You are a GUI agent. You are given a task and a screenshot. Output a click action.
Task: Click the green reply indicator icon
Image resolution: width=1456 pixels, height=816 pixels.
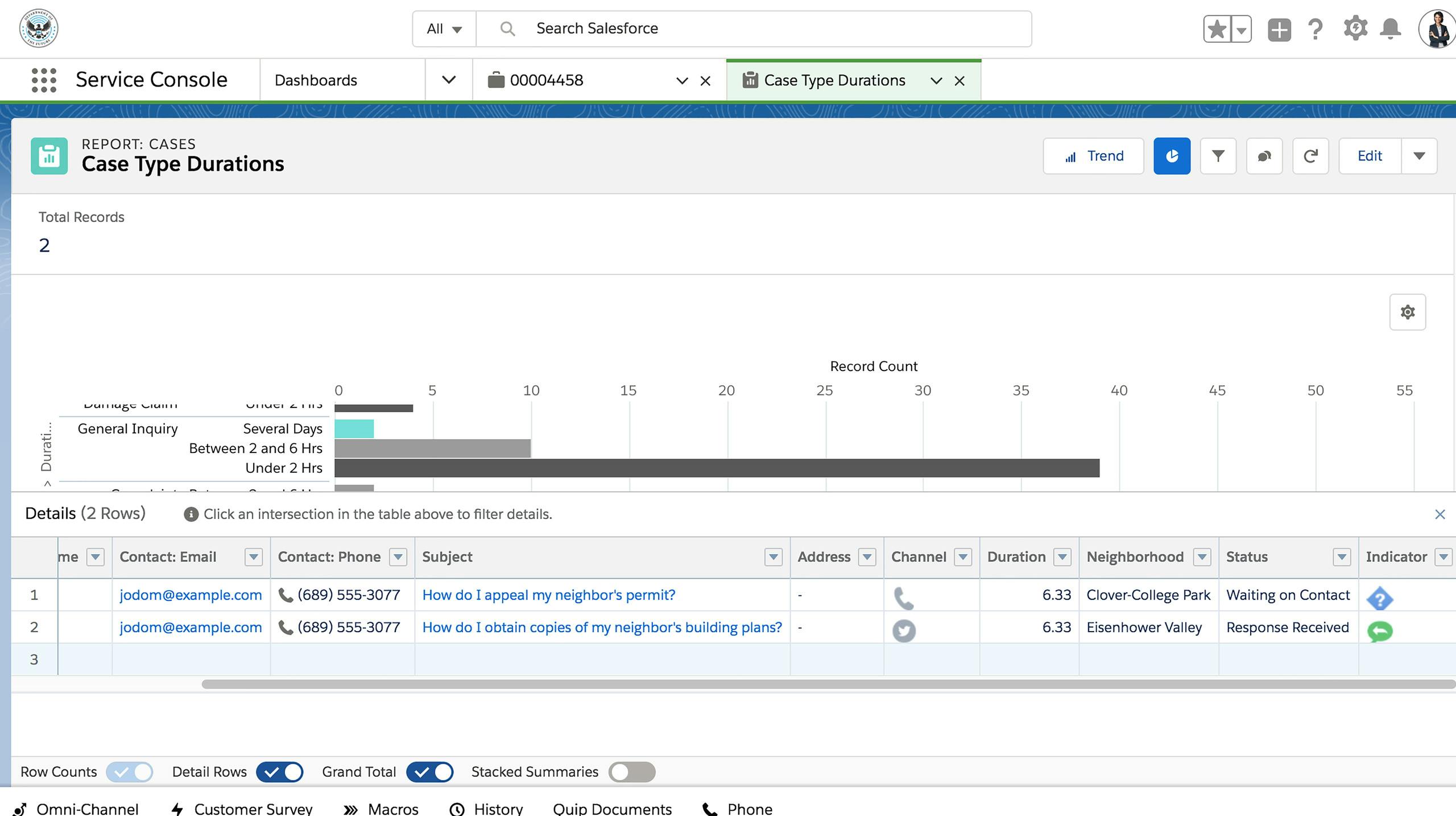pyautogui.click(x=1379, y=630)
